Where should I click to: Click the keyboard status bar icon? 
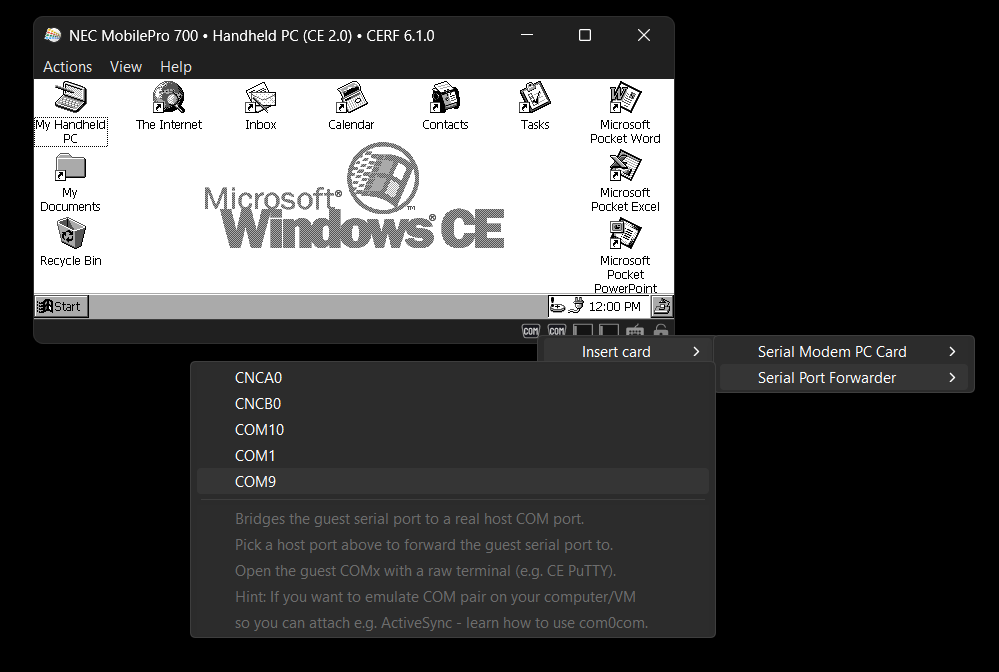[635, 331]
